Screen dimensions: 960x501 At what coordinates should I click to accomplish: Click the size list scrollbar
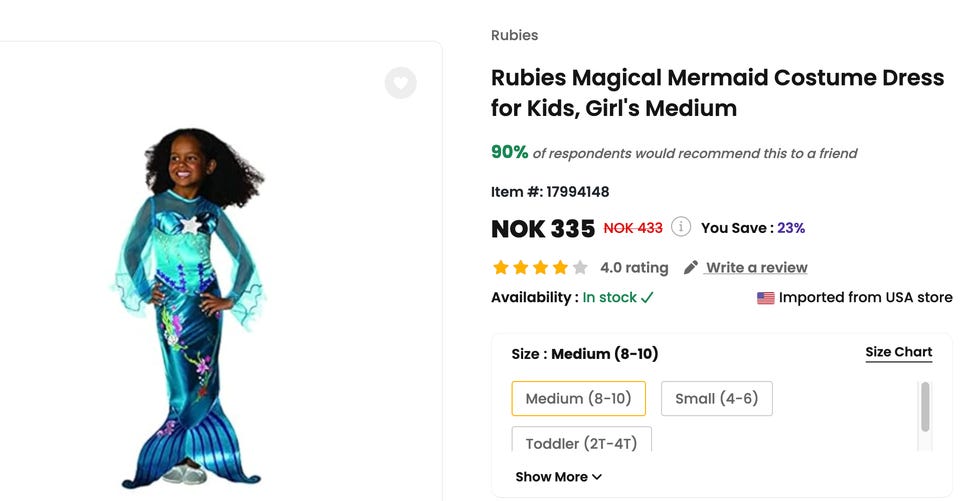[x=925, y=408]
